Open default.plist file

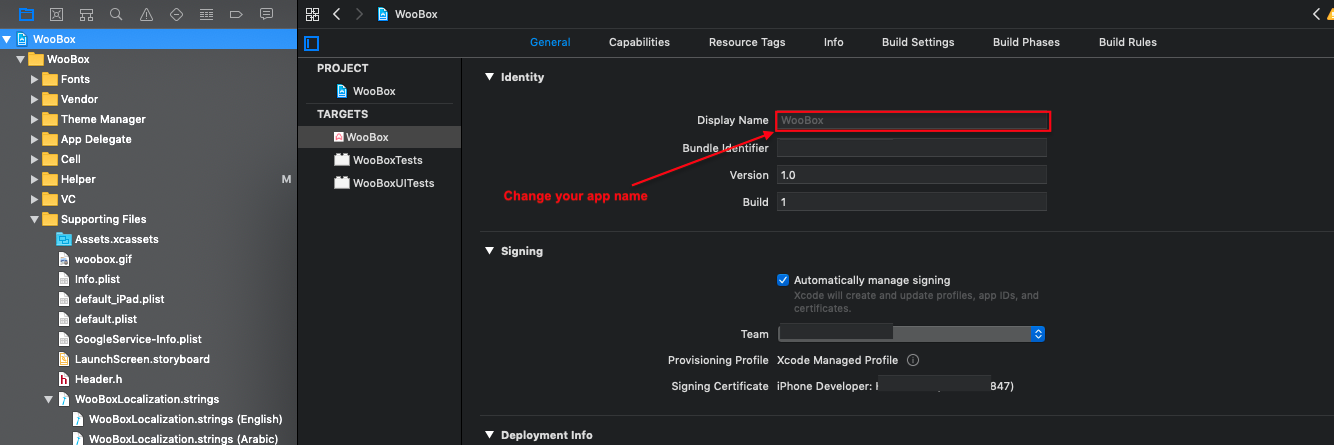click(106, 319)
